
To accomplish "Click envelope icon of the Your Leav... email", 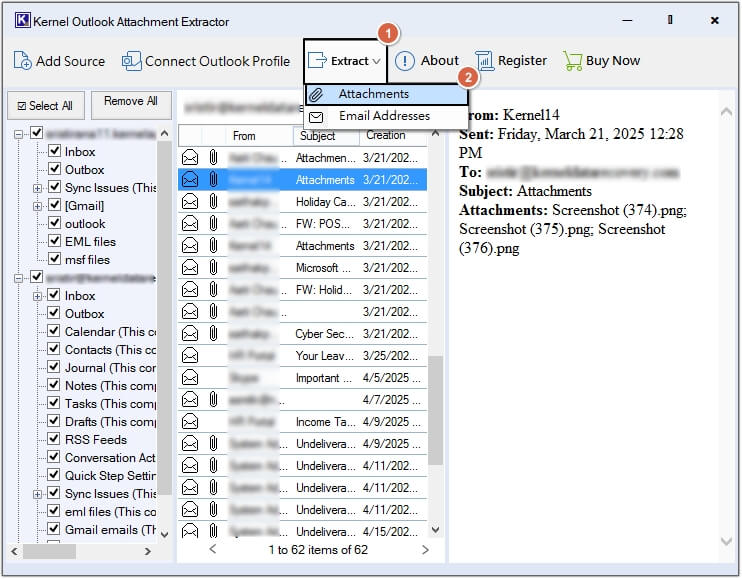I will click(190, 355).
